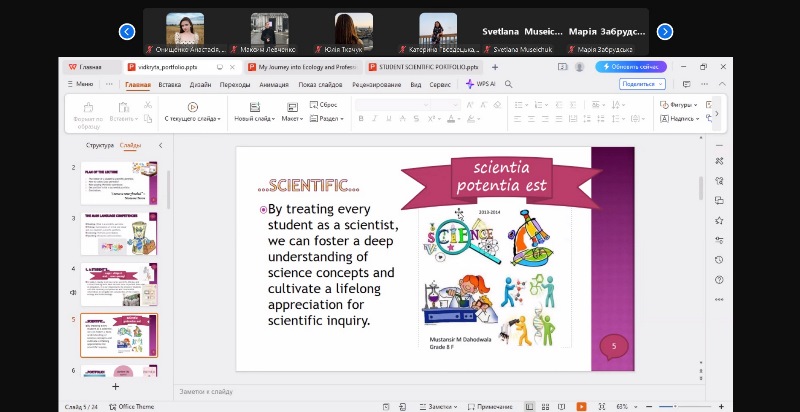Switch to the Структура panel tab

point(100,146)
